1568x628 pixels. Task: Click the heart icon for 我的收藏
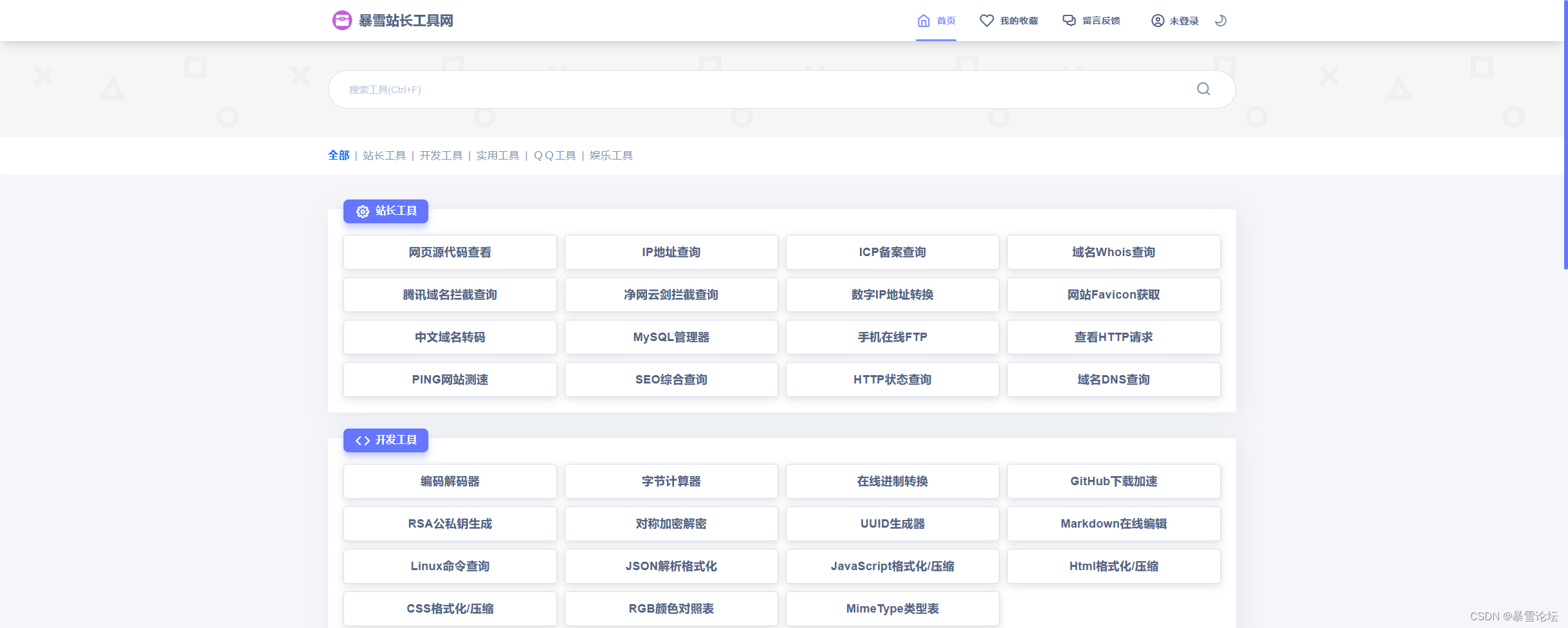coord(987,20)
